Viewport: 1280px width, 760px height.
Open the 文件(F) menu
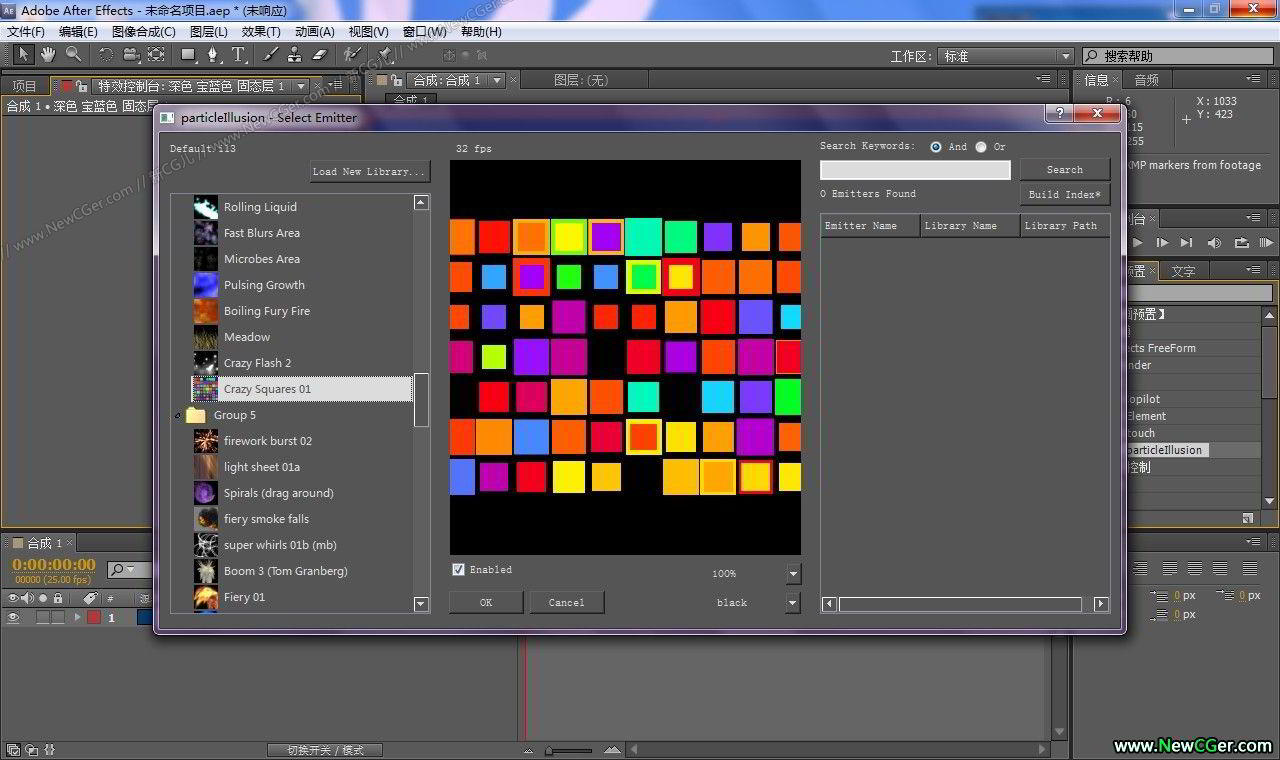point(25,31)
